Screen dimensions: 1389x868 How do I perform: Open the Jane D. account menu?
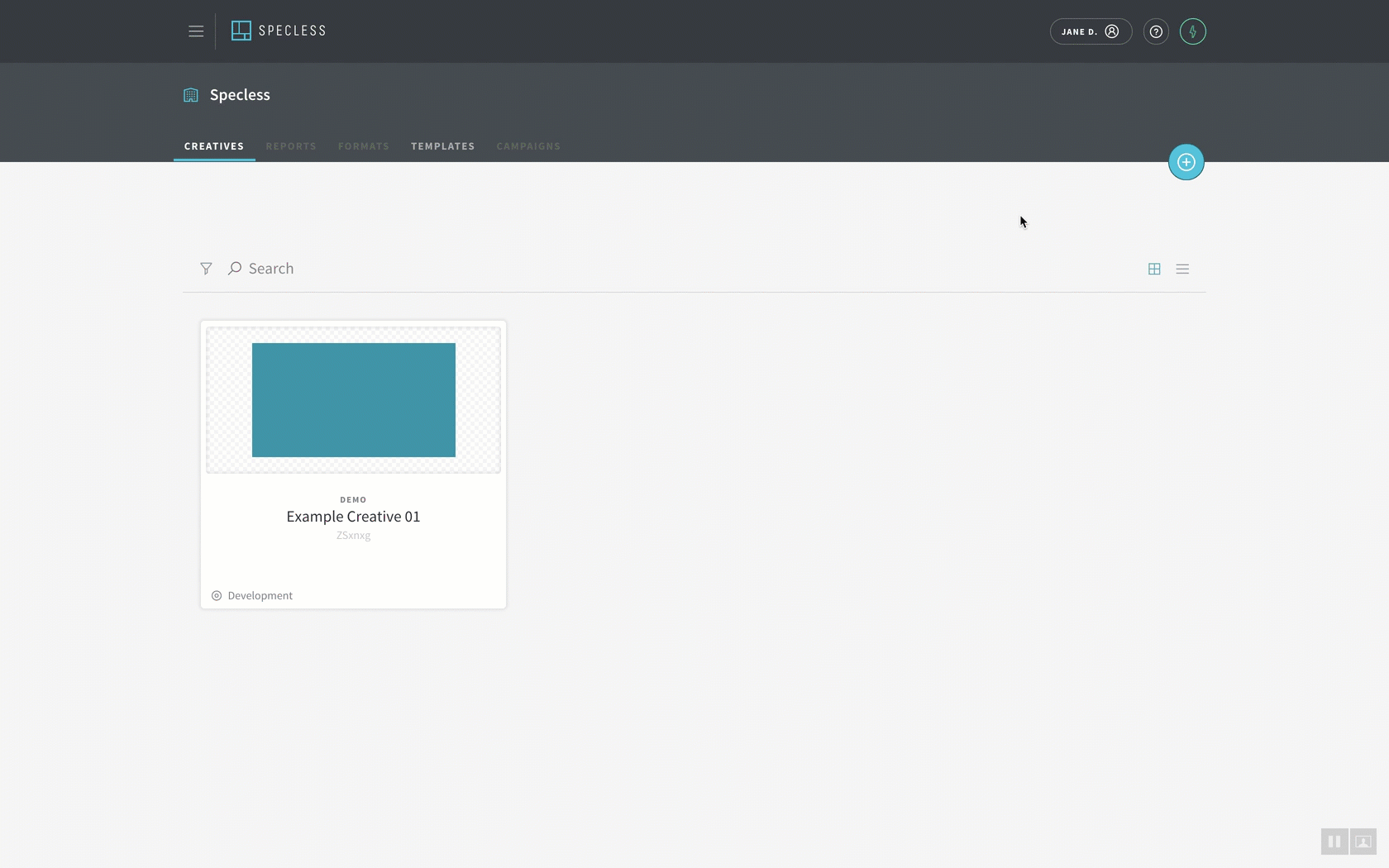[1091, 31]
